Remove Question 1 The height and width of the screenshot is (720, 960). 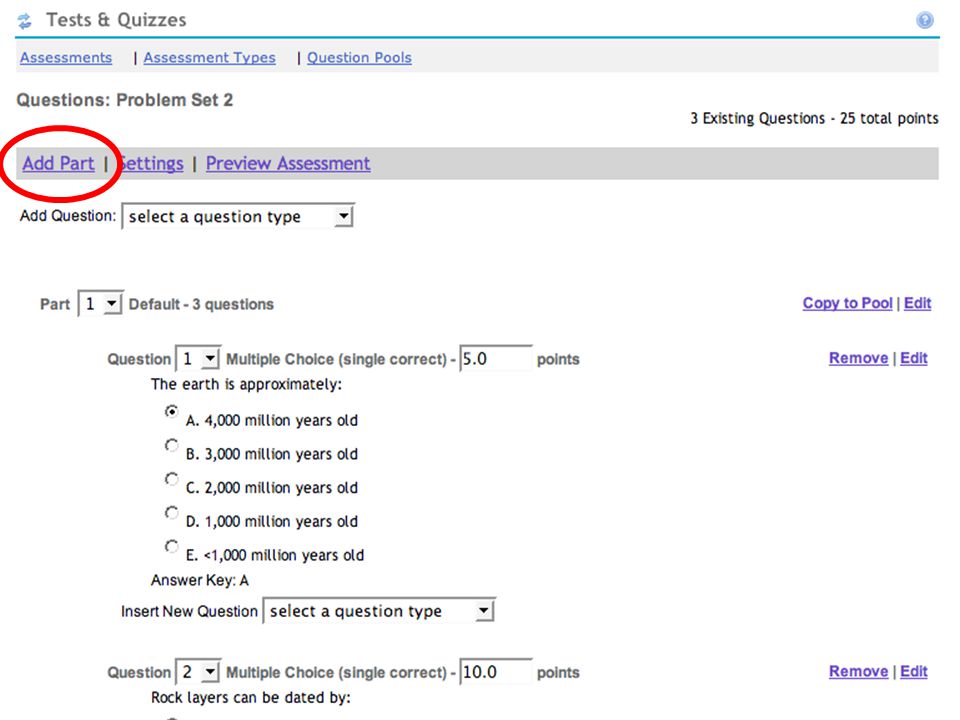click(x=858, y=358)
